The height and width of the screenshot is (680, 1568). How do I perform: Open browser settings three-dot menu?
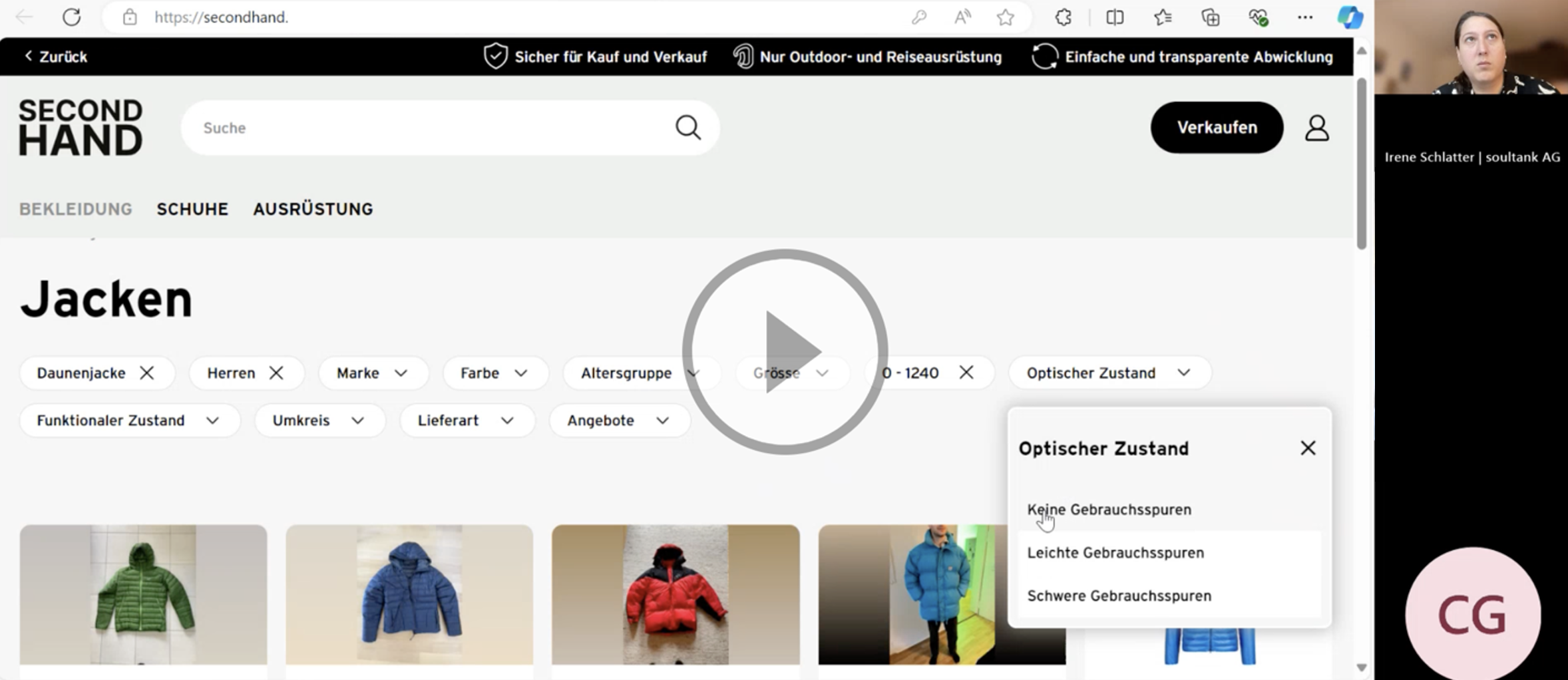(x=1305, y=17)
